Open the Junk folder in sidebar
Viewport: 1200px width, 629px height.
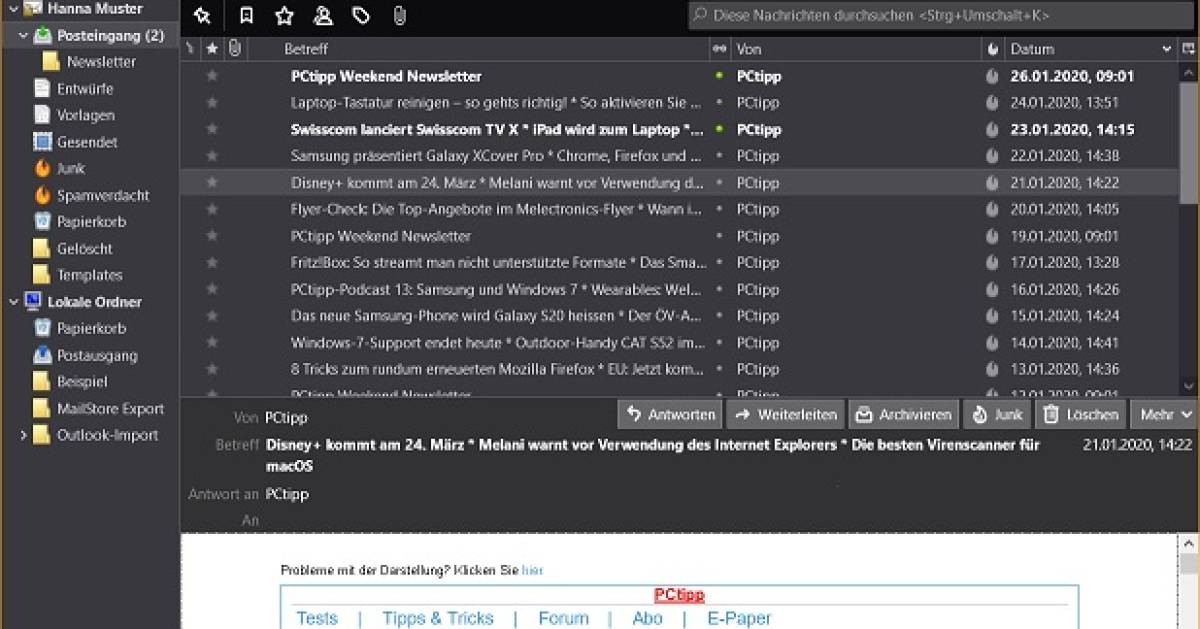click(70, 168)
